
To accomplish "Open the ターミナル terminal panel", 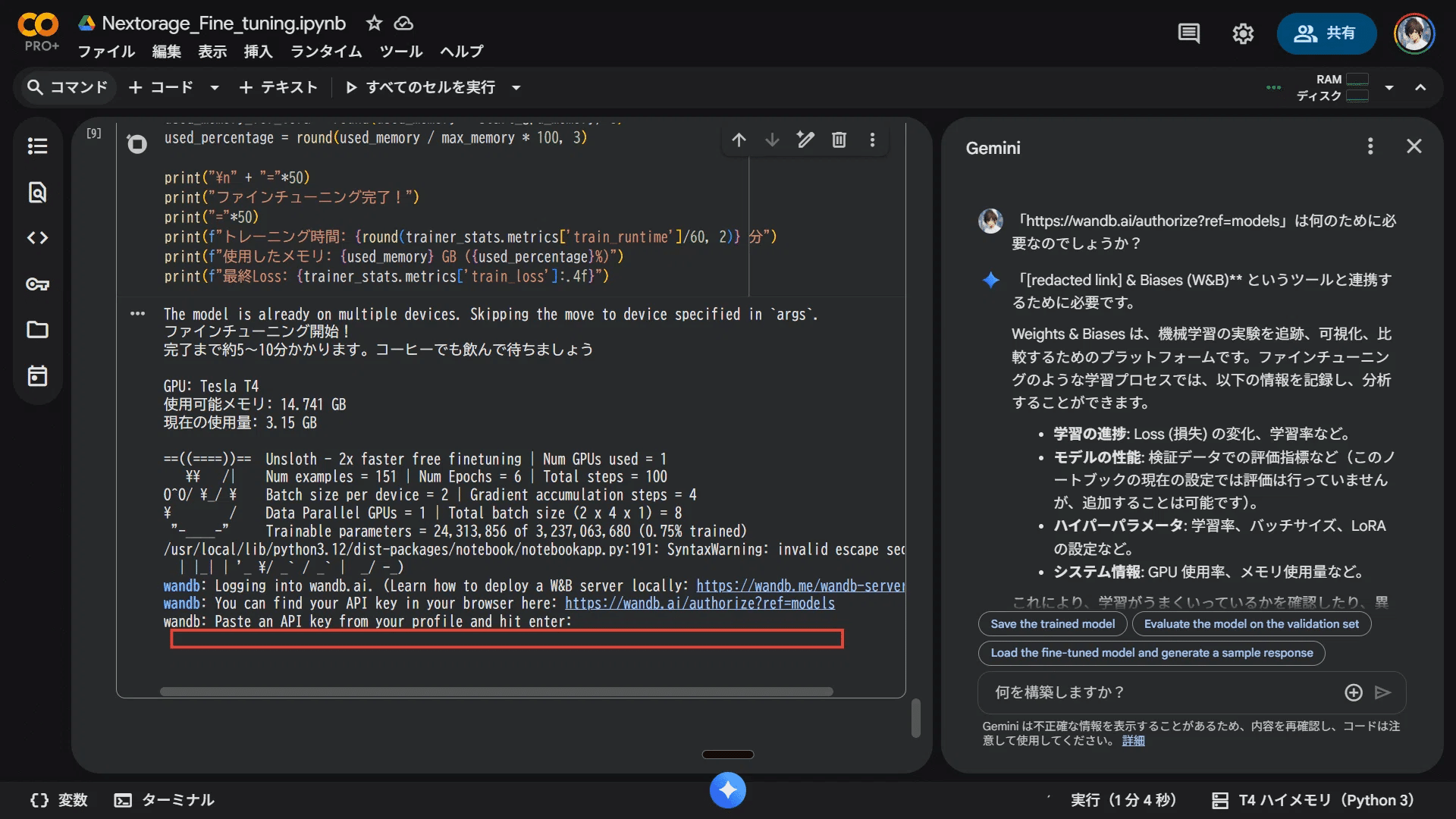I will [x=165, y=800].
